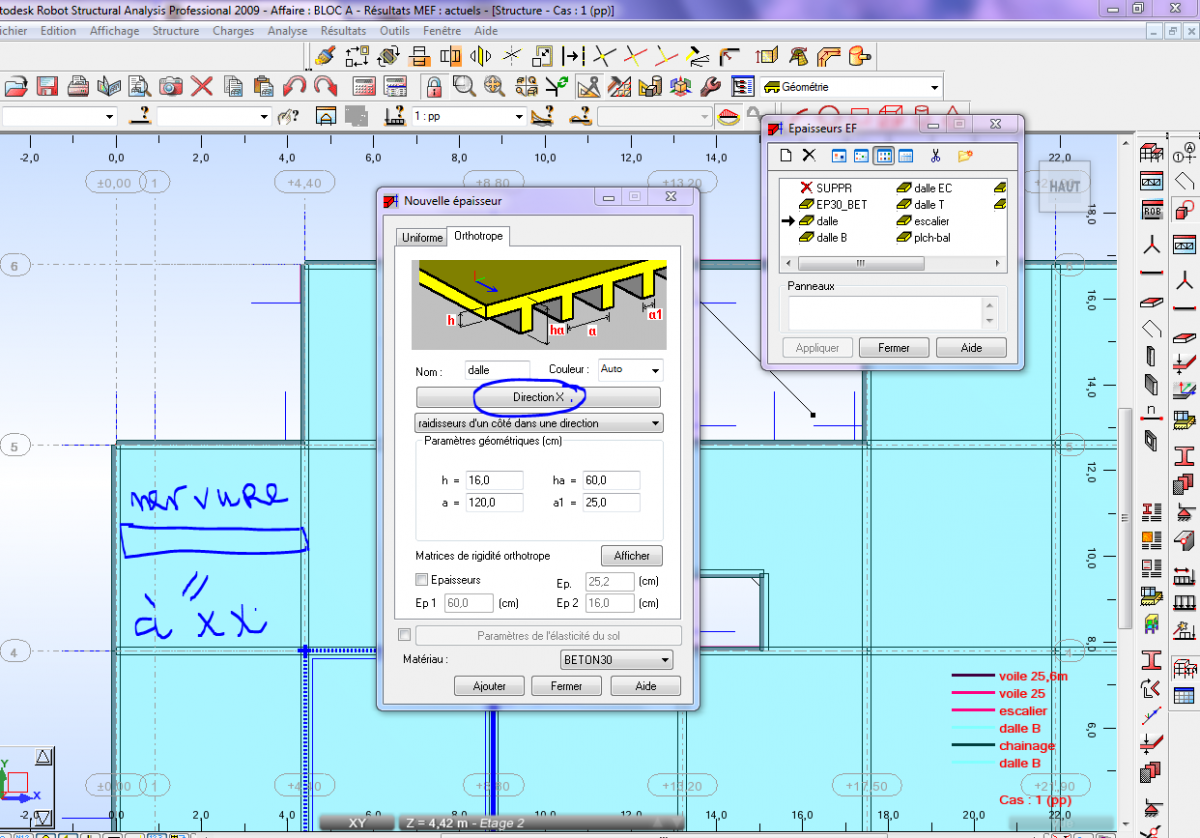Click the ha value field 60,0
This screenshot has width=1200, height=838.
tap(610, 481)
